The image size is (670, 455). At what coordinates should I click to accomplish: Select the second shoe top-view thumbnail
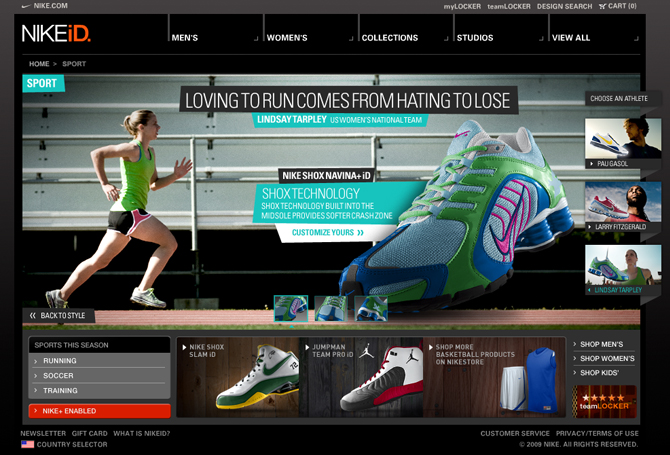[331, 308]
